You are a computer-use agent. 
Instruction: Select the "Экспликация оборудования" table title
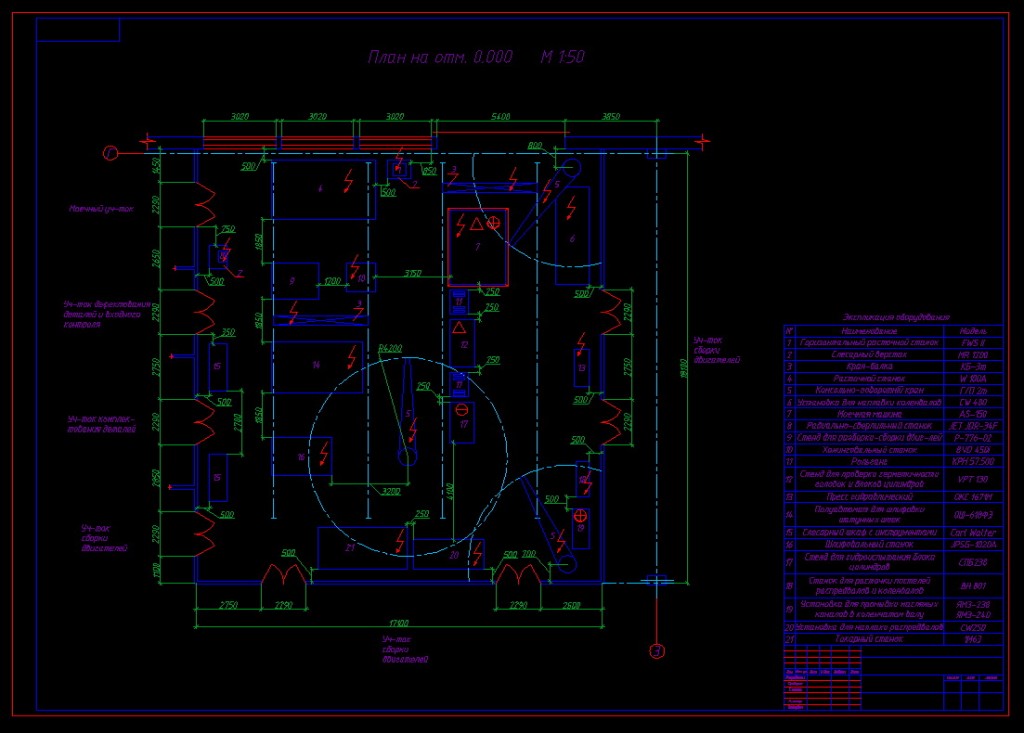[x=896, y=318]
